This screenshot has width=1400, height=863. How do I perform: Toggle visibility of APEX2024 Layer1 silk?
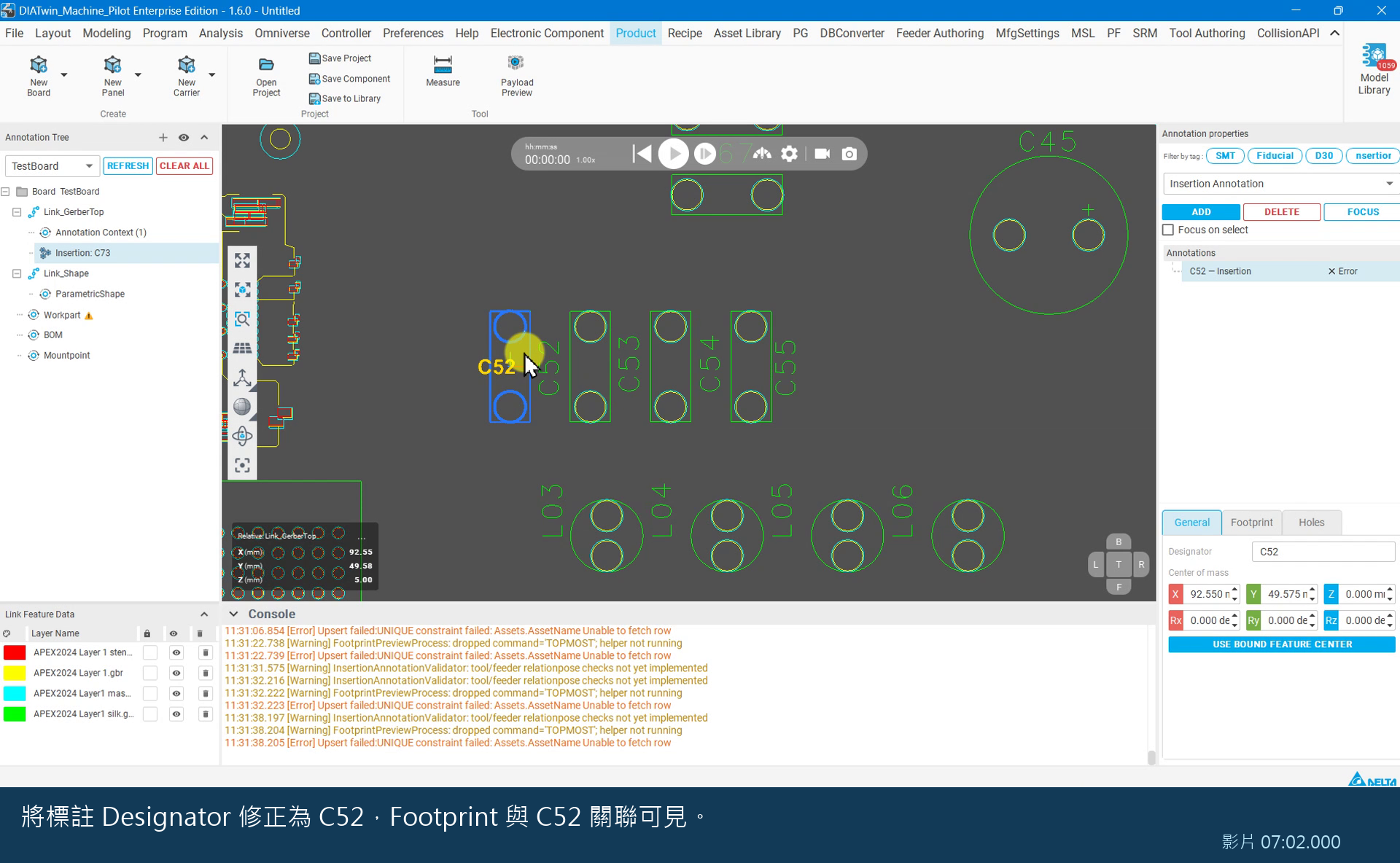click(x=176, y=714)
